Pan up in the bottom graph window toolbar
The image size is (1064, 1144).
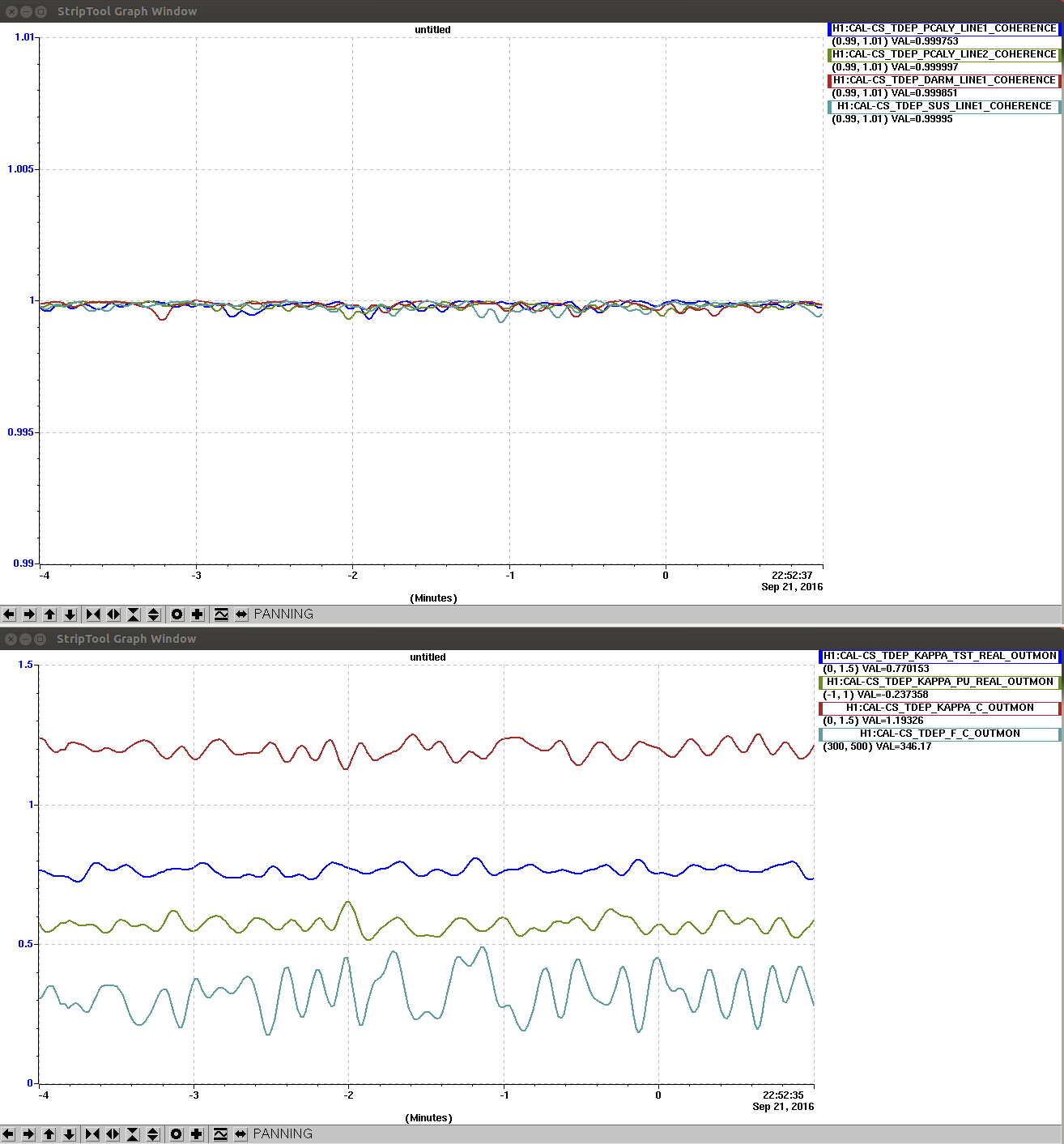[x=49, y=1134]
